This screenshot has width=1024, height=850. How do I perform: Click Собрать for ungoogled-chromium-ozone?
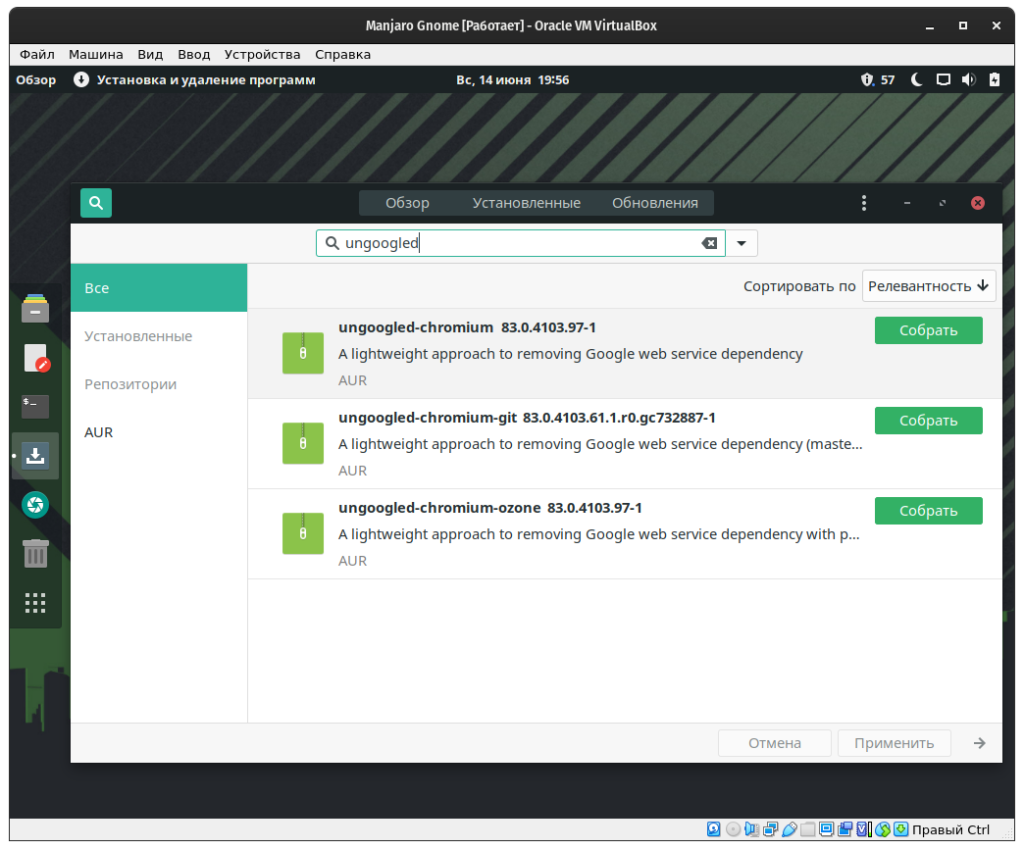click(x=928, y=511)
